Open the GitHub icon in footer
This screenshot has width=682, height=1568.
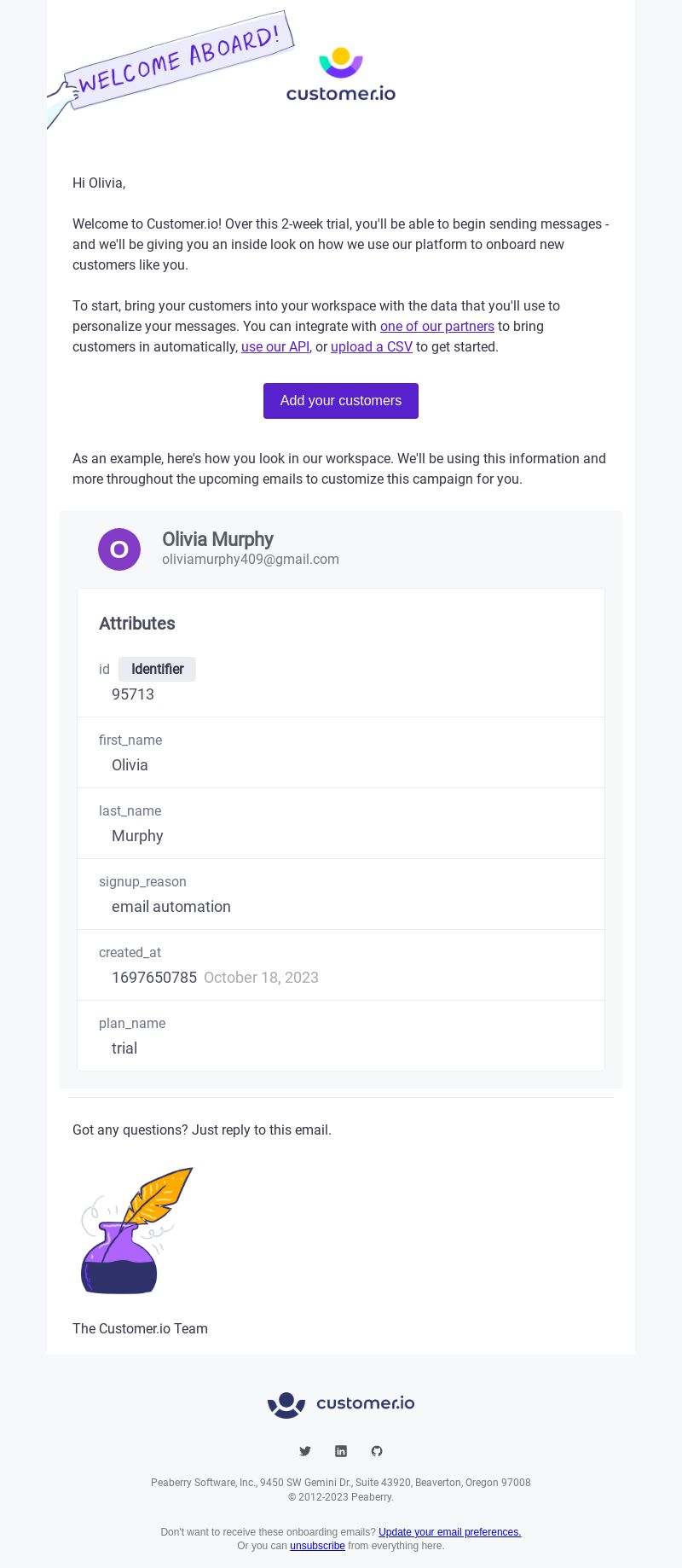(x=377, y=1451)
